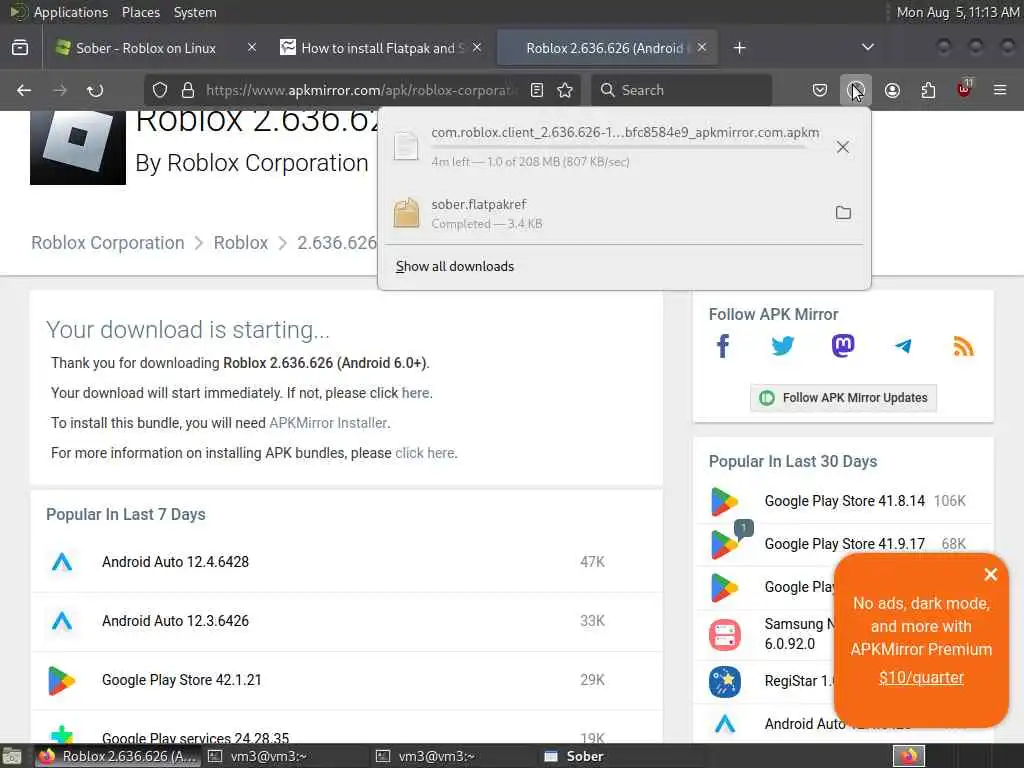List all tabs with the dropdown arrow
Viewport: 1024px width, 768px height.
[868, 48]
